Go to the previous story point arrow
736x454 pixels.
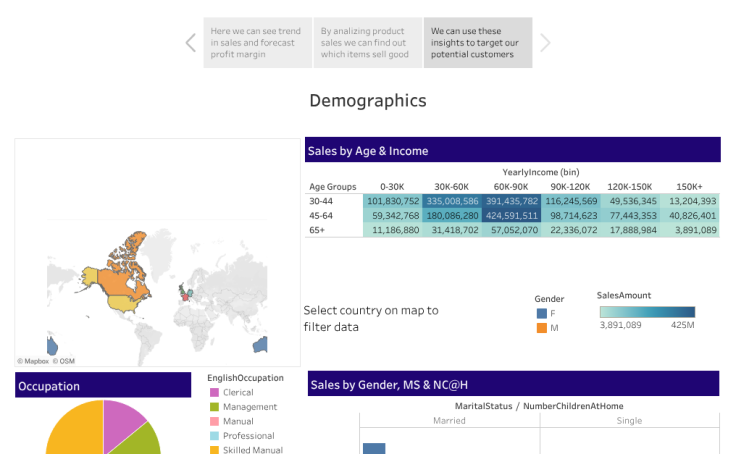(x=190, y=42)
